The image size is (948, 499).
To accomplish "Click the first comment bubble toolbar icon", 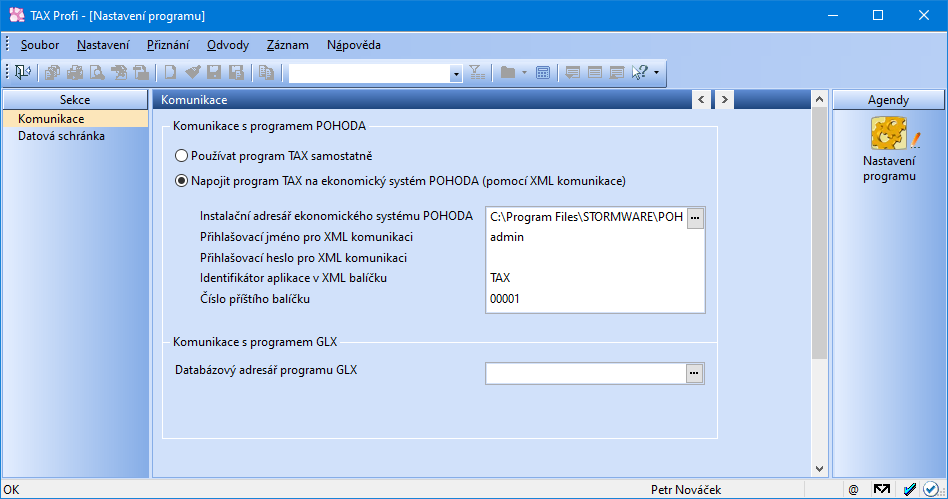I will pos(572,73).
